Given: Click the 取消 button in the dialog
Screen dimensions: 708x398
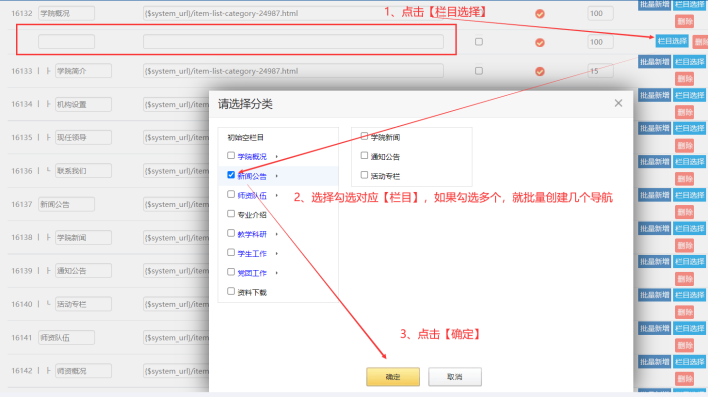Looking at the screenshot, I should pos(455,377).
